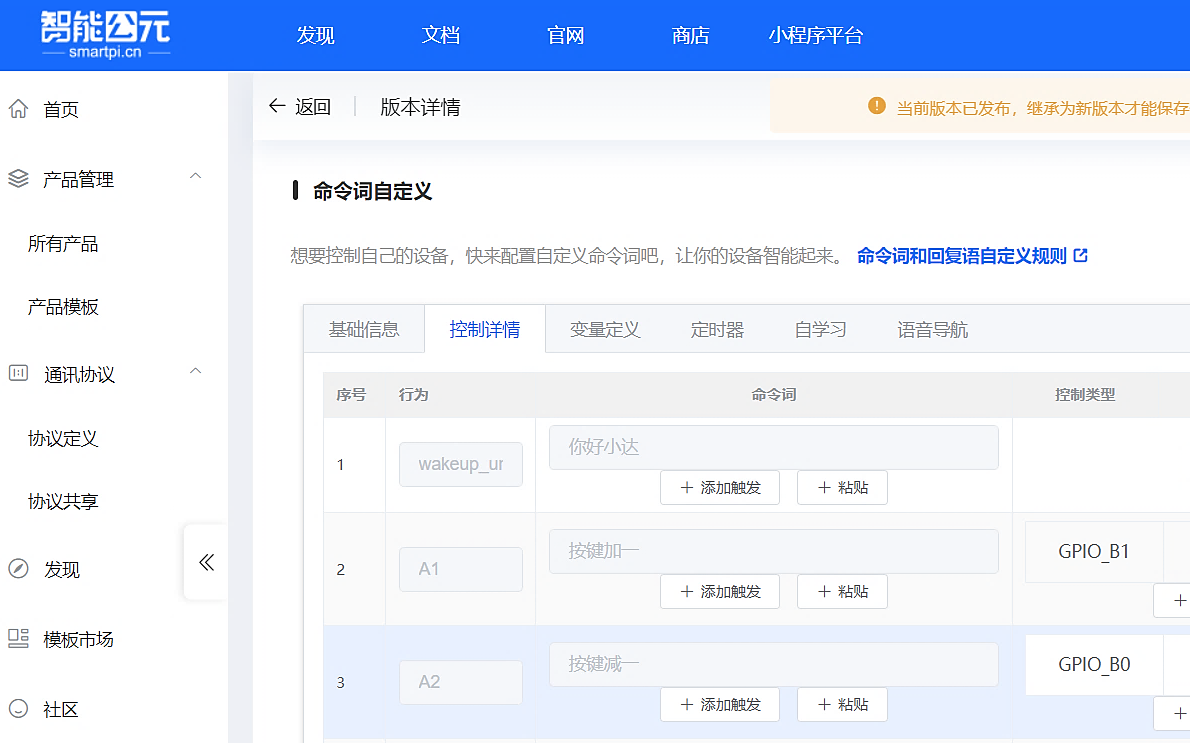Click the 按键加一 command word field

point(773,551)
